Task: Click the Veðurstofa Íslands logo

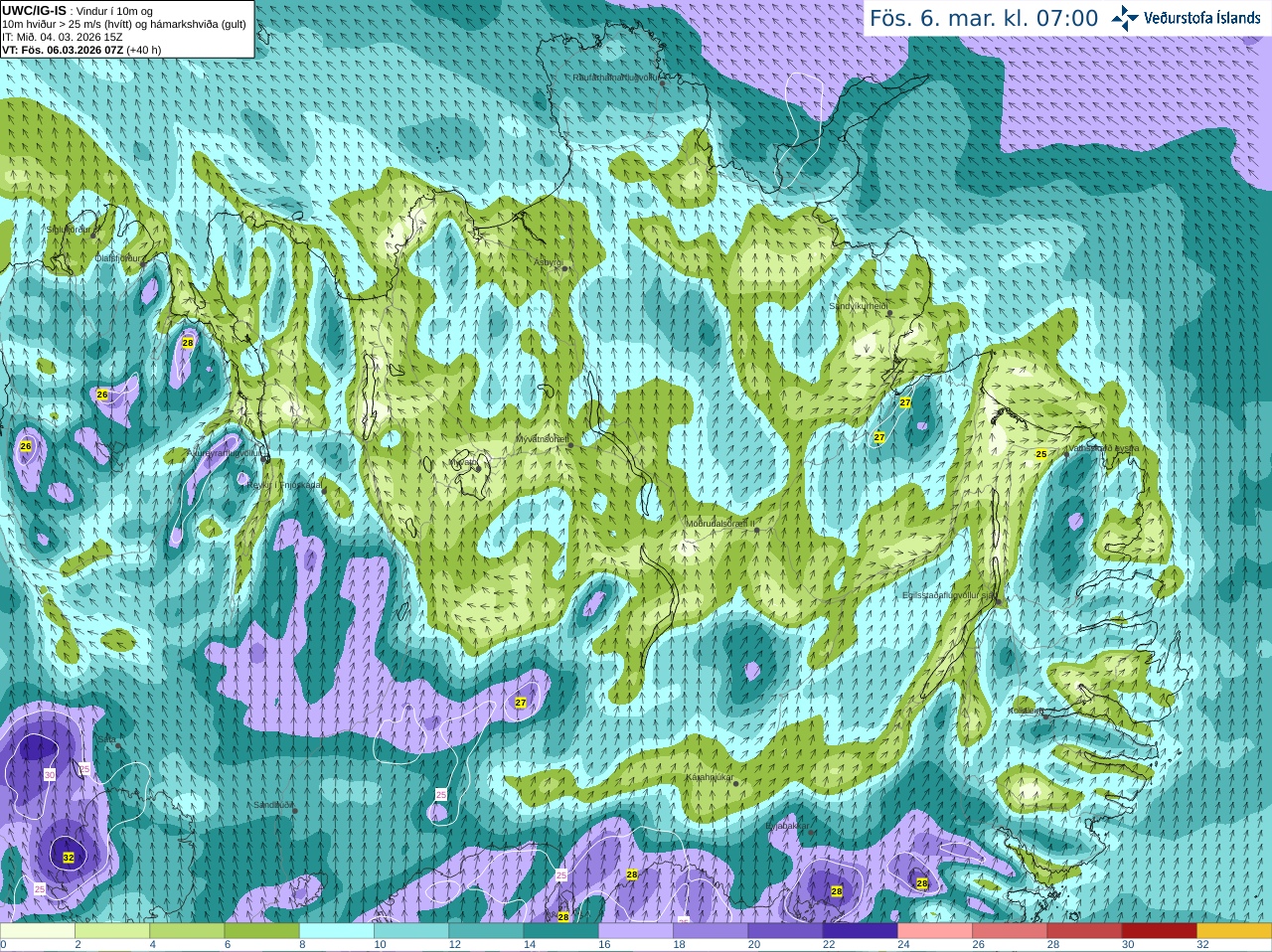Action: point(1186,18)
